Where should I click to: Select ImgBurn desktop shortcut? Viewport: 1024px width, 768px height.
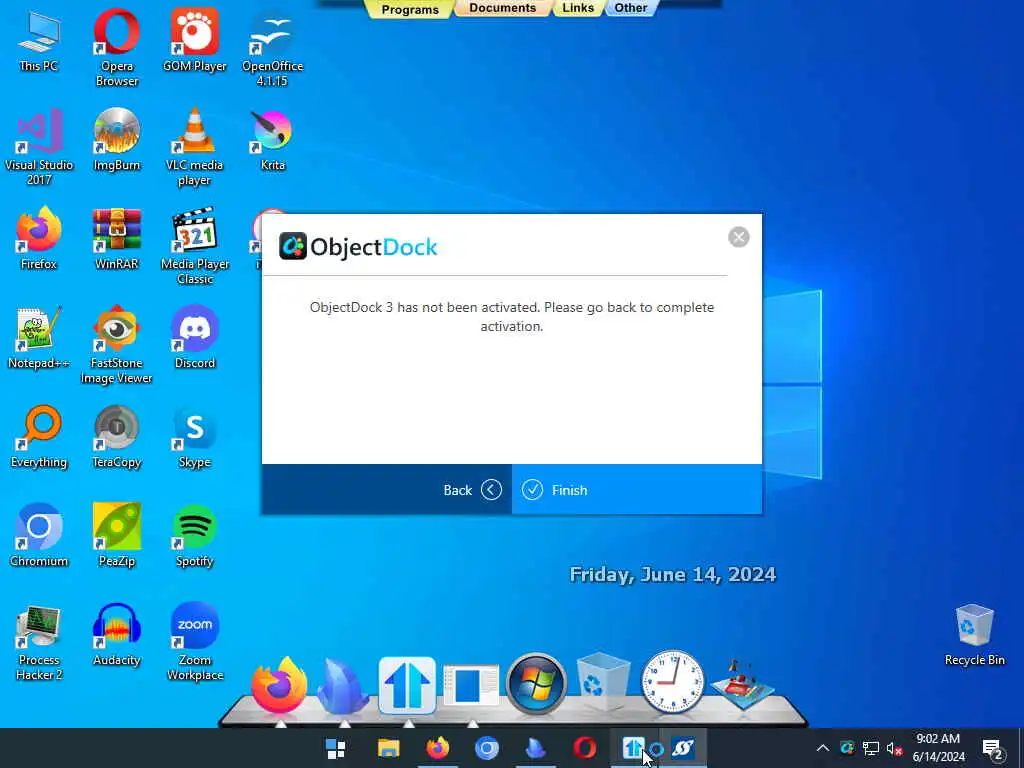tap(116, 140)
